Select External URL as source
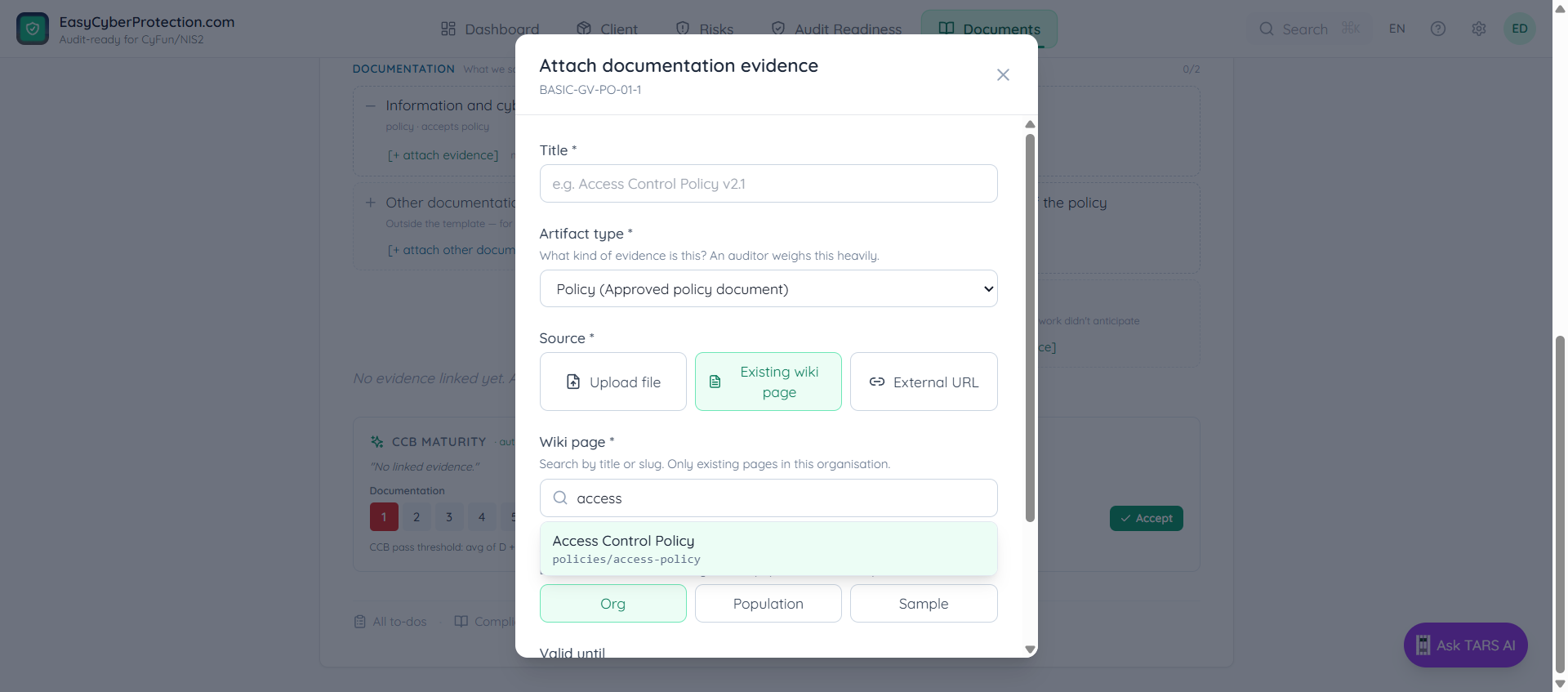 924,382
